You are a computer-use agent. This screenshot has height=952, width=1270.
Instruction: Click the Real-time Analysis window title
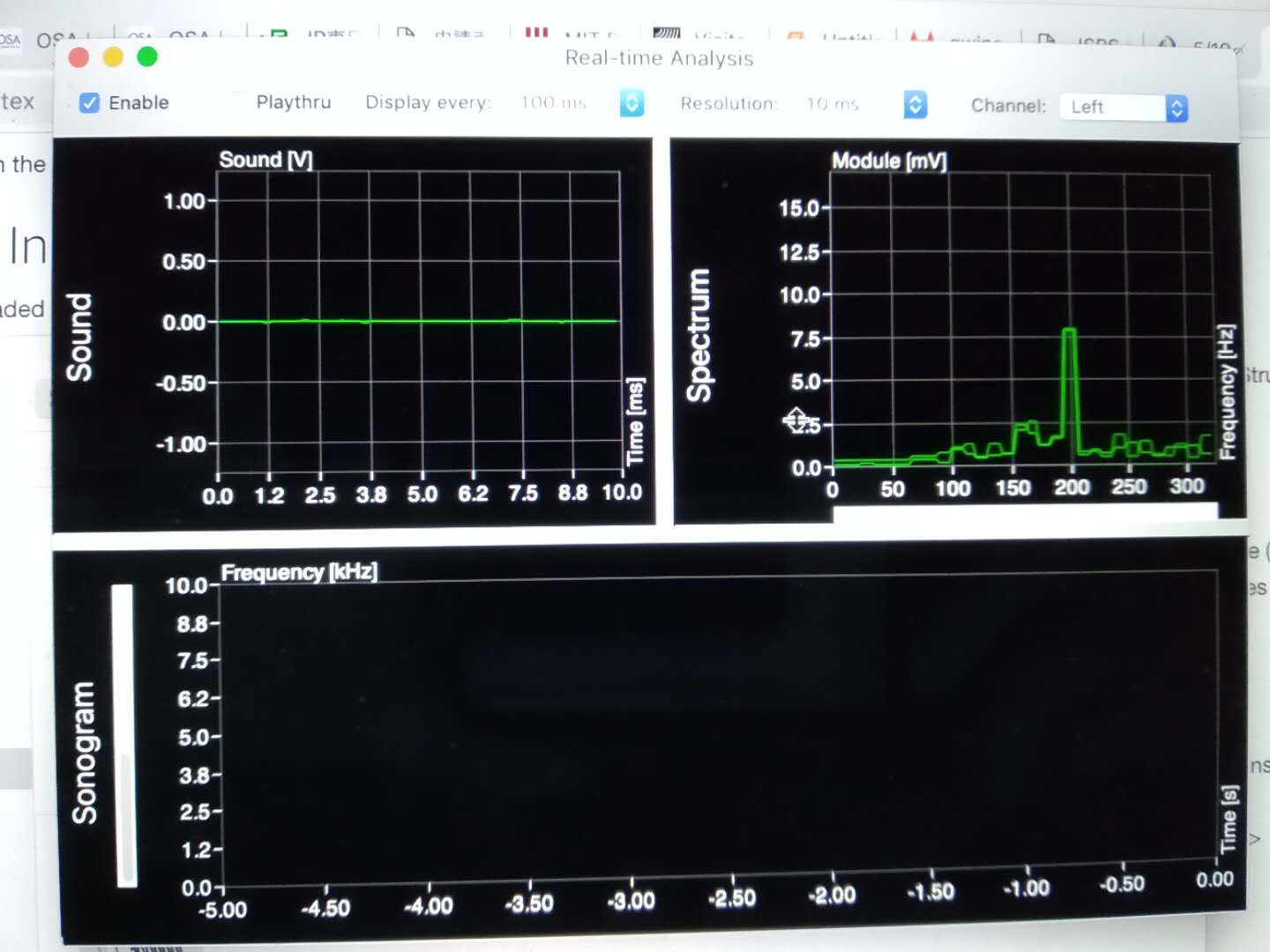tap(659, 58)
